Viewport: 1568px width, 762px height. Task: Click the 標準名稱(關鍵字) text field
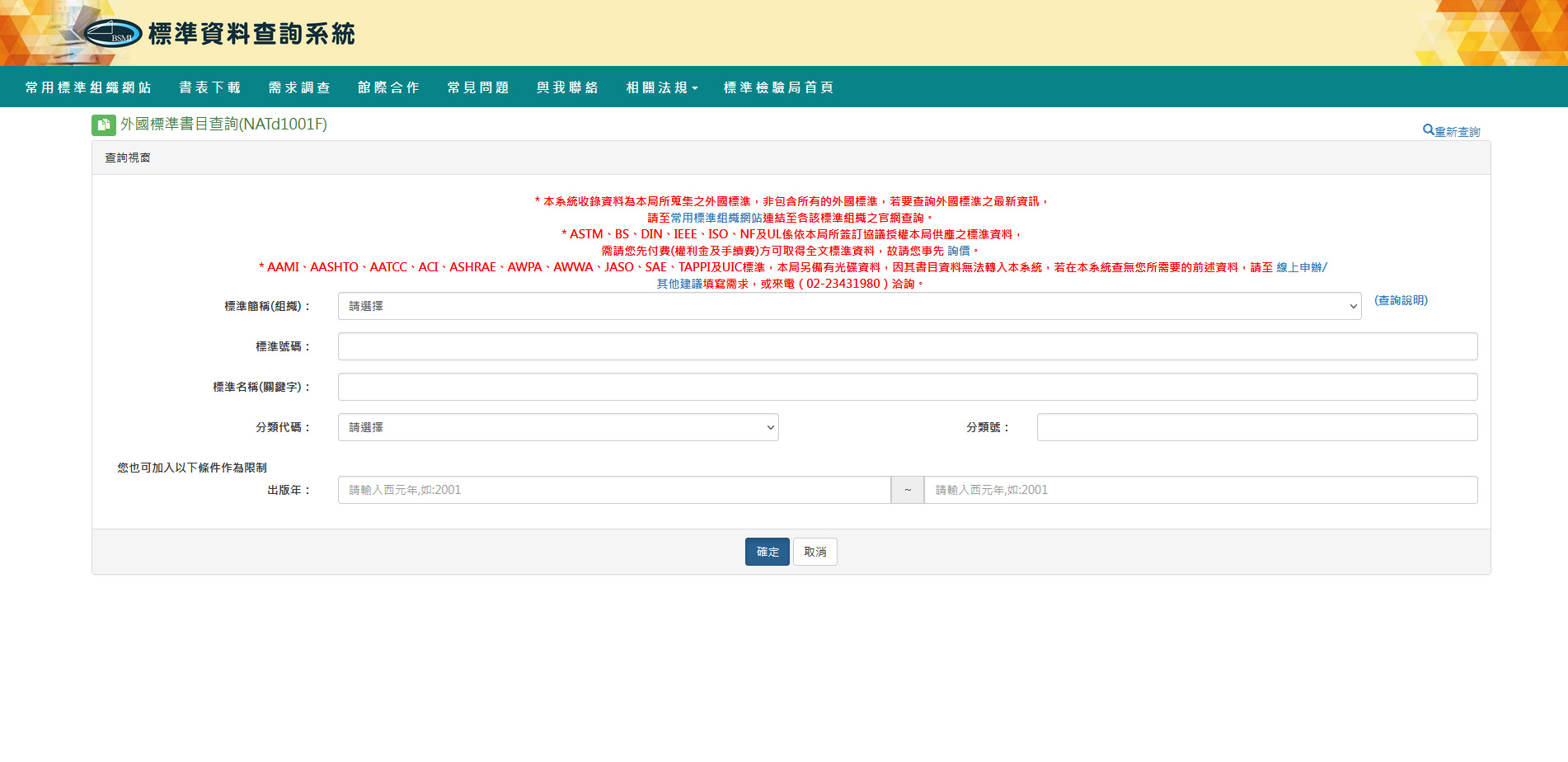(x=907, y=387)
